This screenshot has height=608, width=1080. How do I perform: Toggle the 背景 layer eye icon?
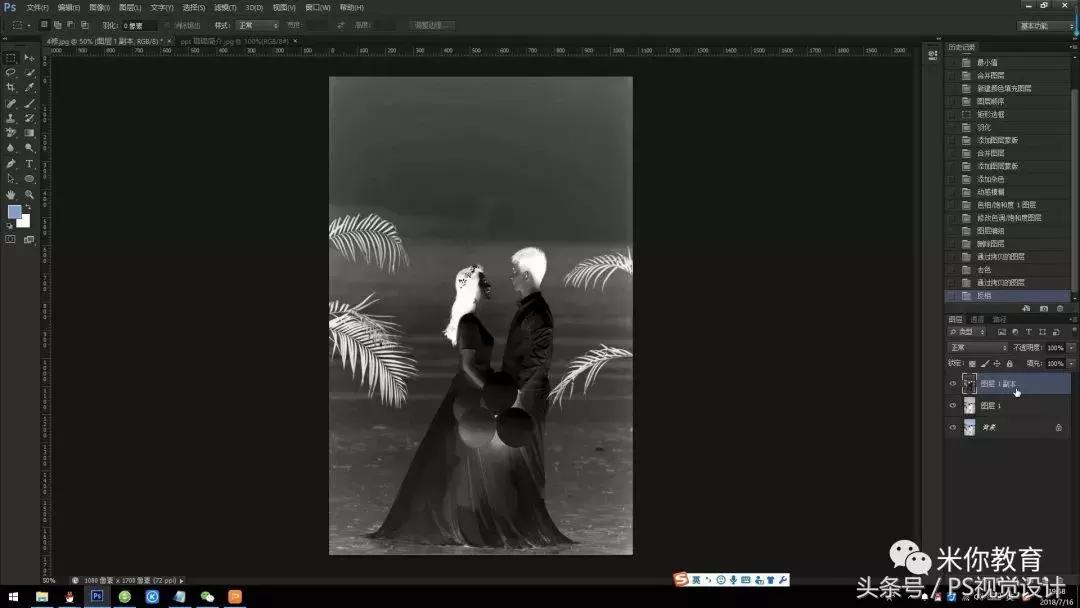(953, 427)
